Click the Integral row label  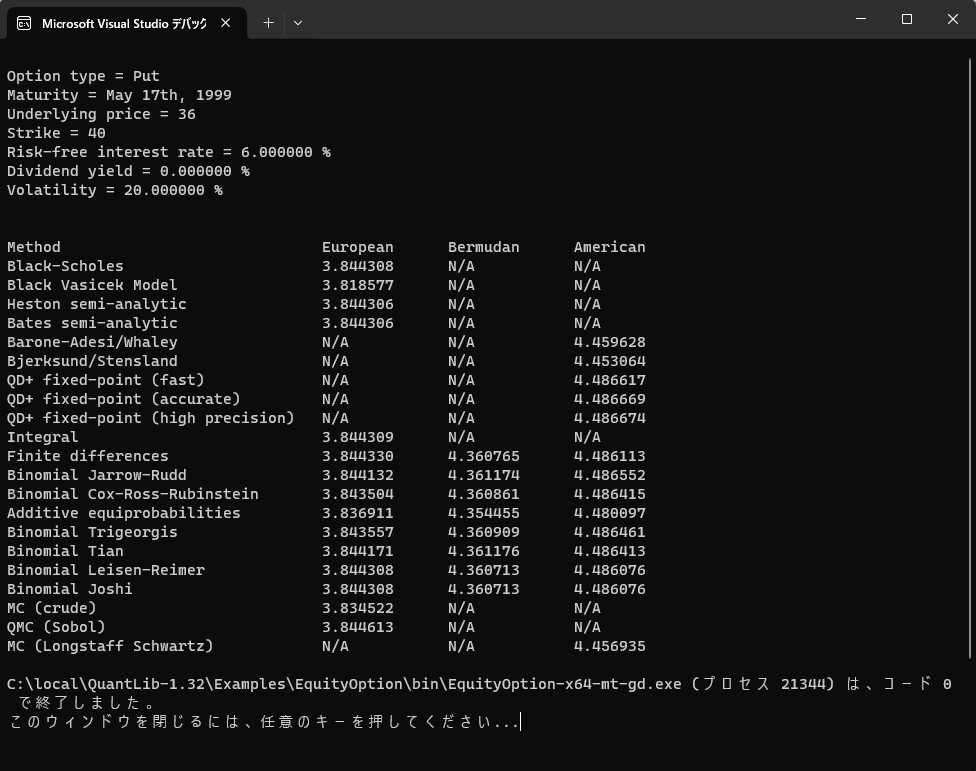(x=43, y=437)
